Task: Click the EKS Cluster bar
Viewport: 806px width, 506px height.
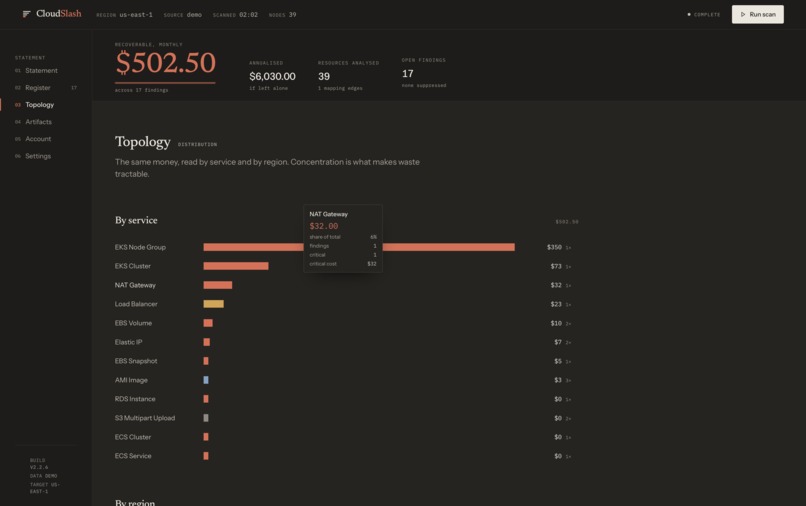Action: point(236,266)
